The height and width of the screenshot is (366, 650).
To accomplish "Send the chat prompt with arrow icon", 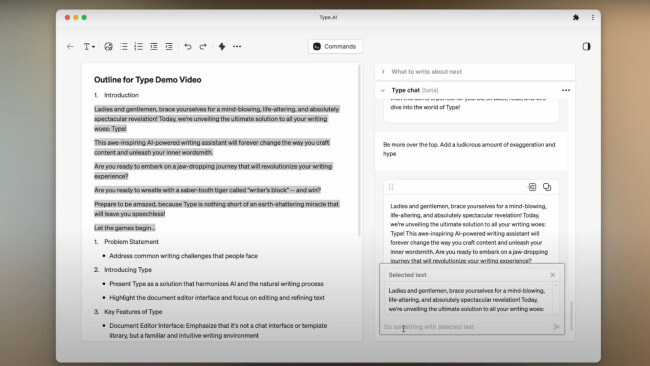I will click(x=556, y=327).
